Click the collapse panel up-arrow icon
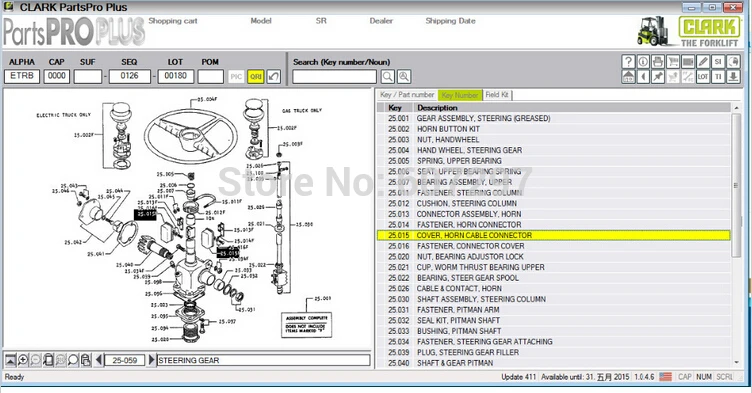Screen dimensions: 752x393 (10, 360)
